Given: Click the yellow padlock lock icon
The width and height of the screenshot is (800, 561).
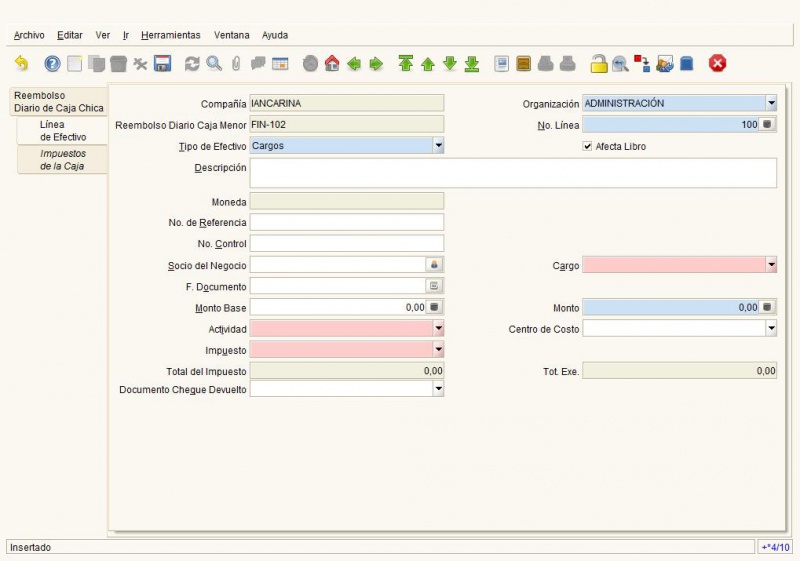Looking at the screenshot, I should tap(599, 64).
